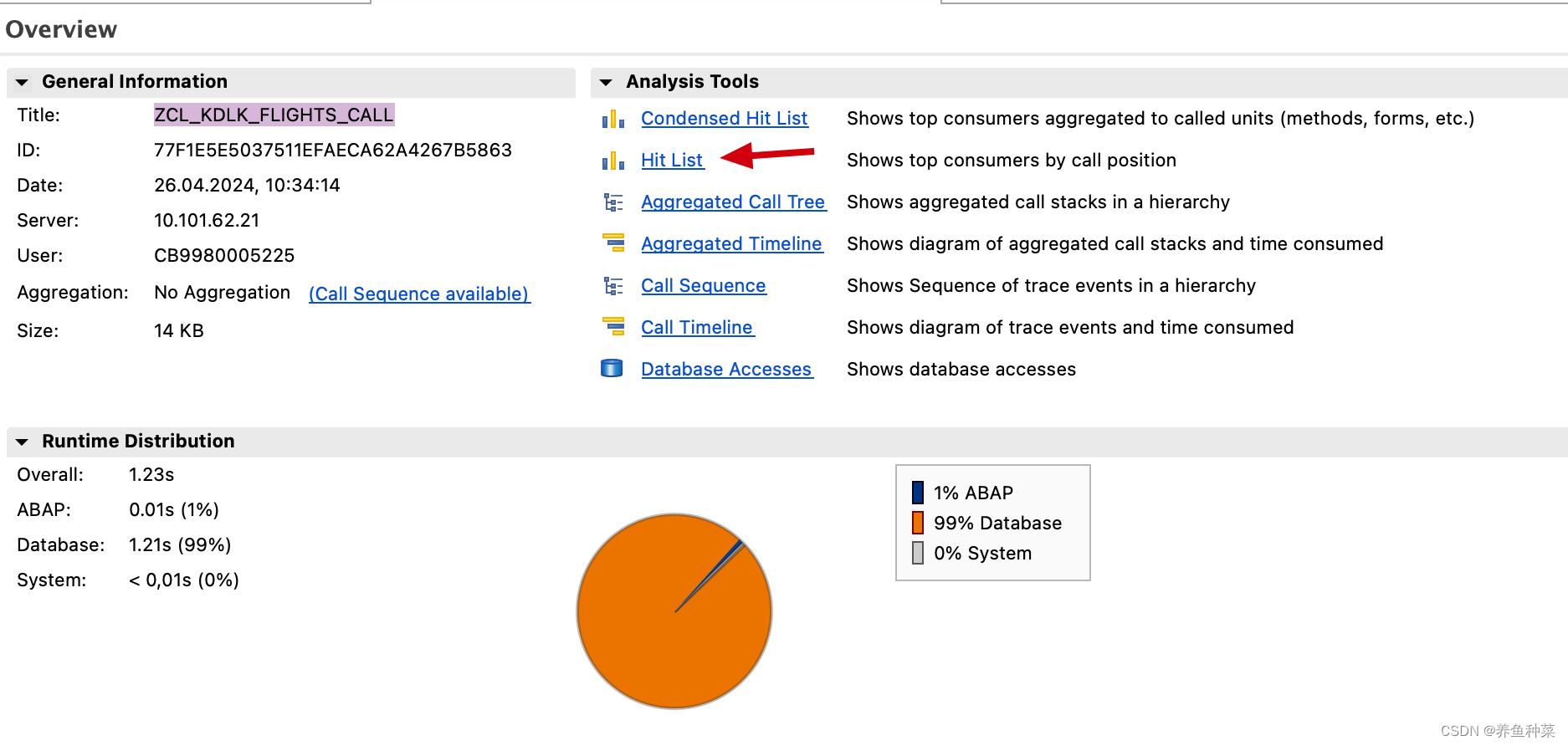The image size is (1568, 746).
Task: Click the Database runtime value 1.21s (99%)
Action: tap(180, 545)
